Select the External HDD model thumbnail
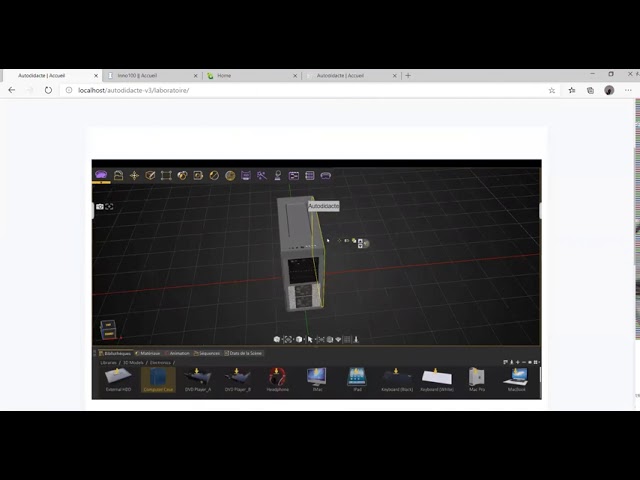 [118, 380]
